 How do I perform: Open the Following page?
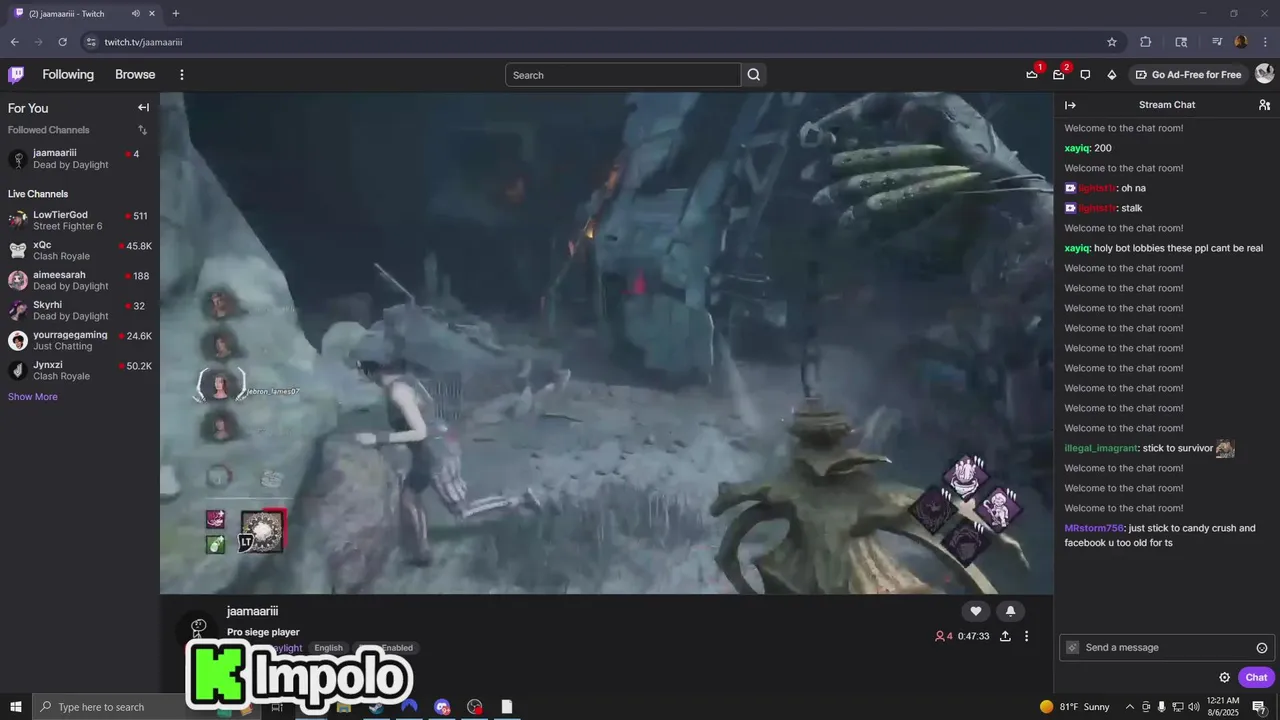pos(68,75)
